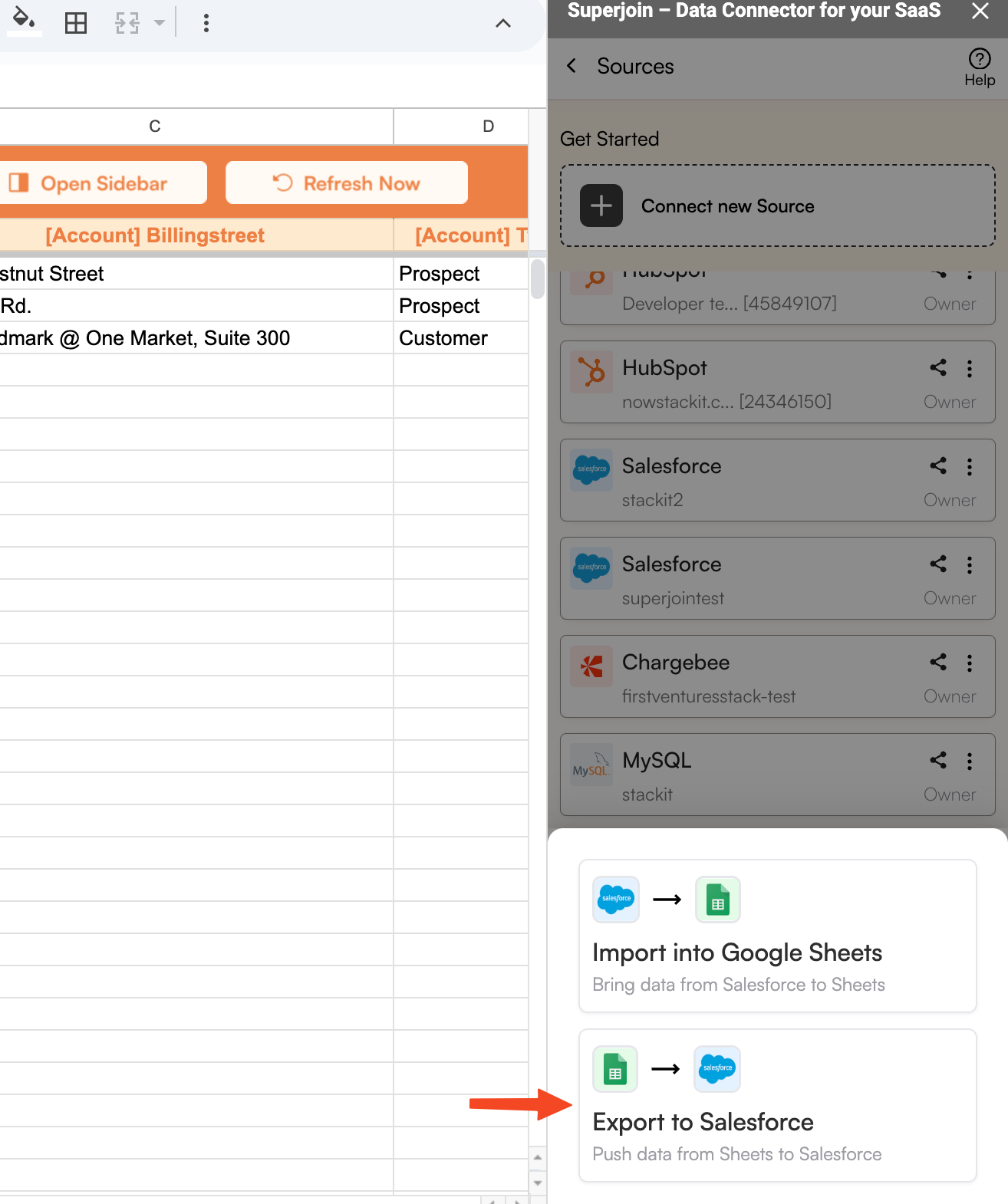Screen dimensions: 1008x1204
Task: Click Google Sheets icon in Import card
Action: pyautogui.click(x=718, y=899)
